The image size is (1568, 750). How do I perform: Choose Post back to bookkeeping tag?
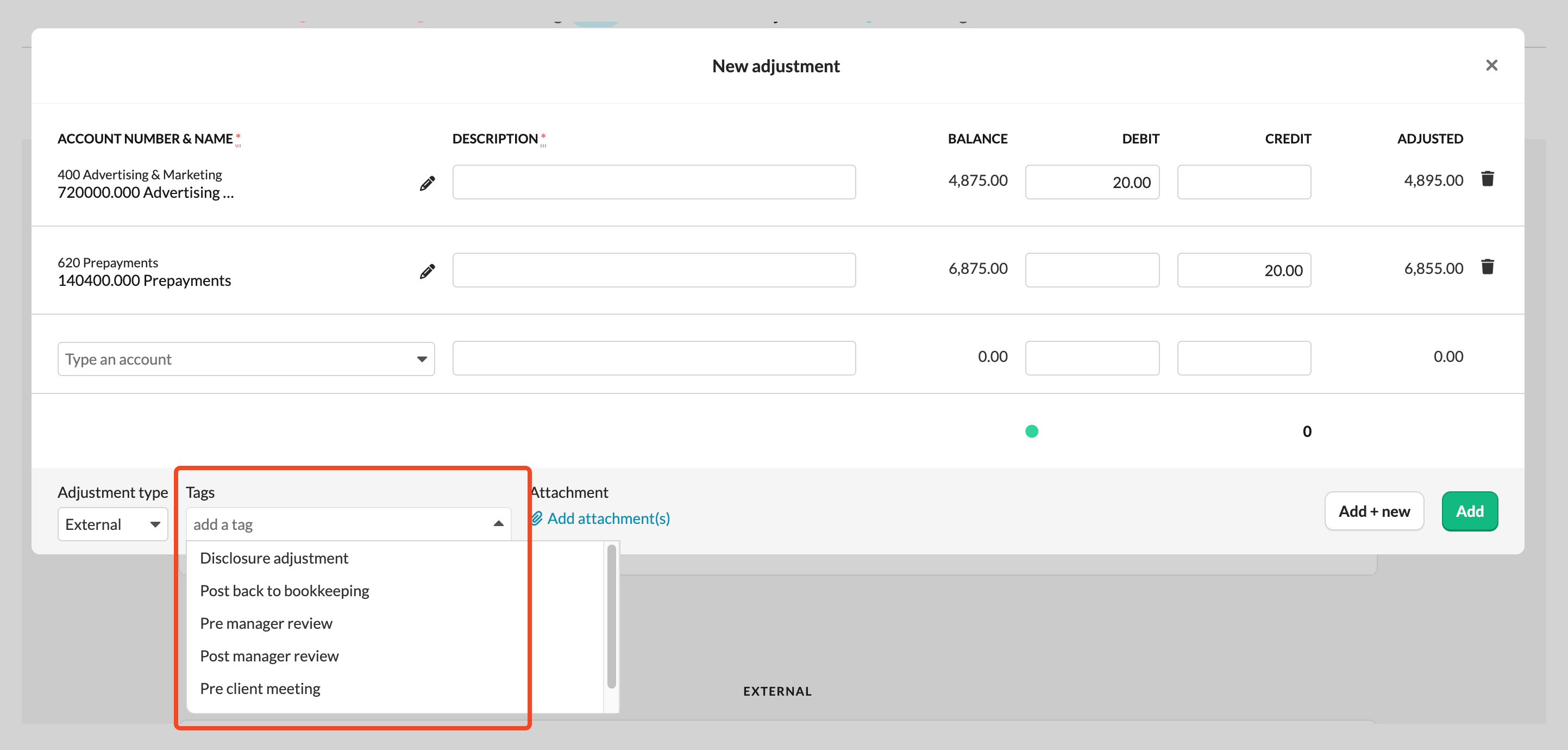[284, 591]
